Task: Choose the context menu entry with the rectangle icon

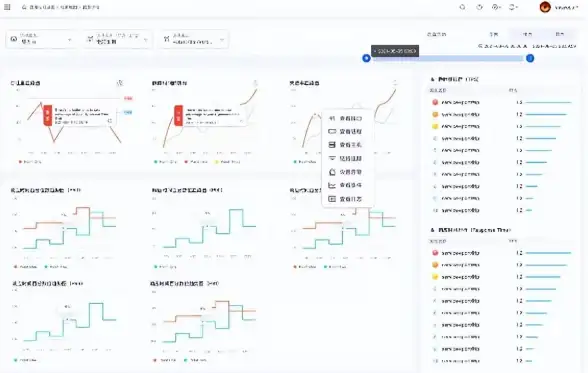Action: tap(348, 131)
